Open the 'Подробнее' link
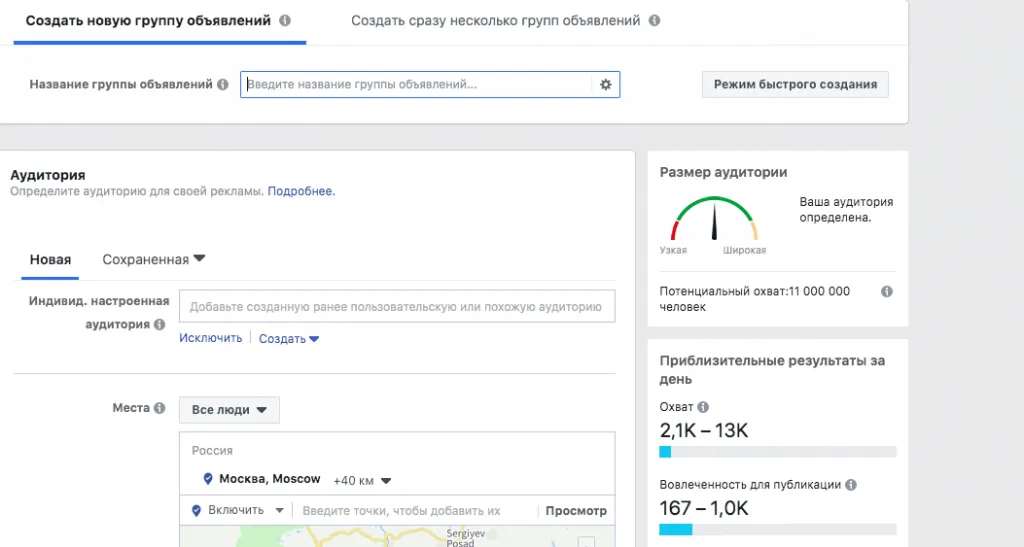 [x=301, y=191]
